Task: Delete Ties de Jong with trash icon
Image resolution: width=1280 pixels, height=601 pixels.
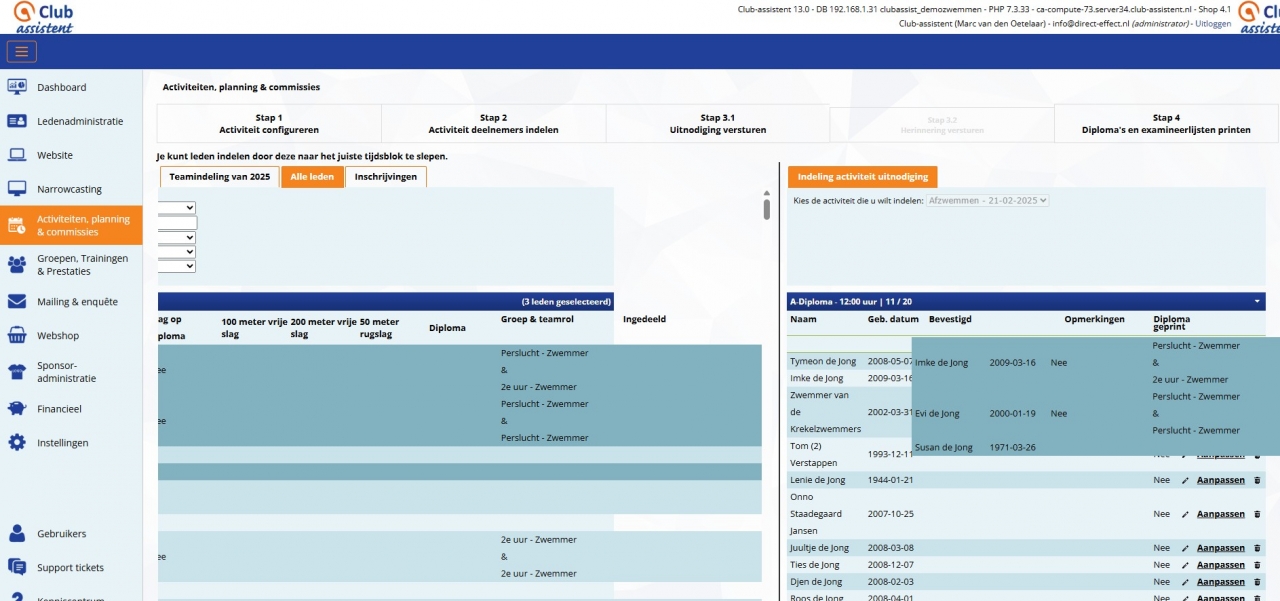Action: (x=1257, y=565)
